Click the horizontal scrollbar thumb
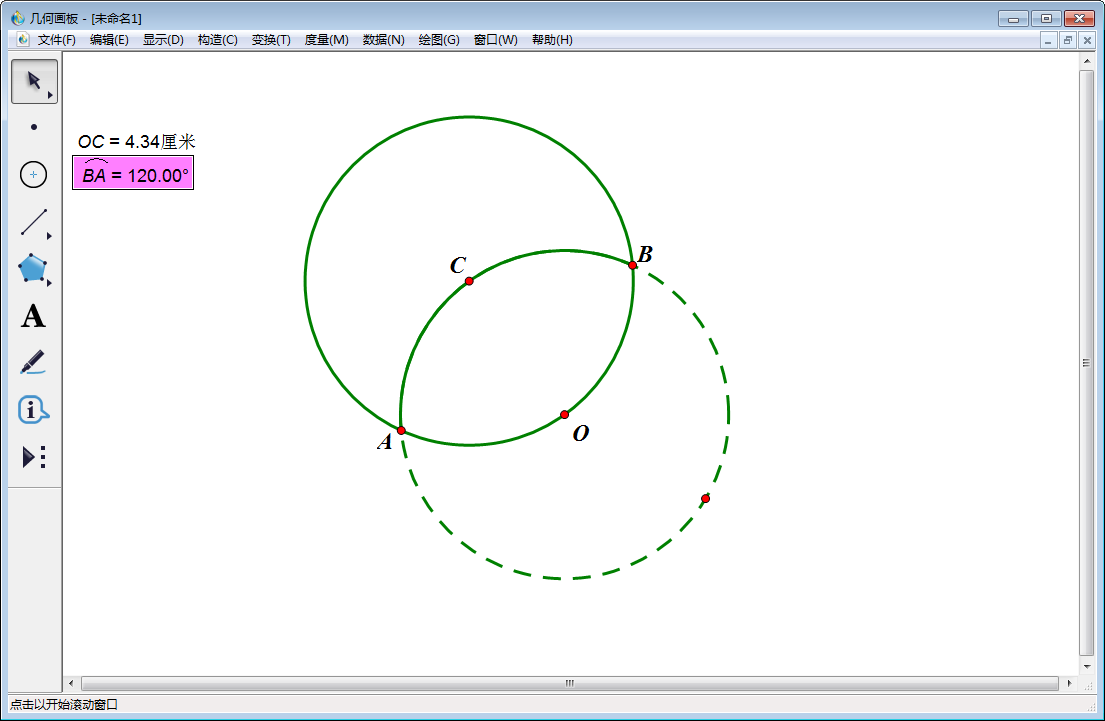Image resolution: width=1105 pixels, height=721 pixels. pyautogui.click(x=569, y=683)
